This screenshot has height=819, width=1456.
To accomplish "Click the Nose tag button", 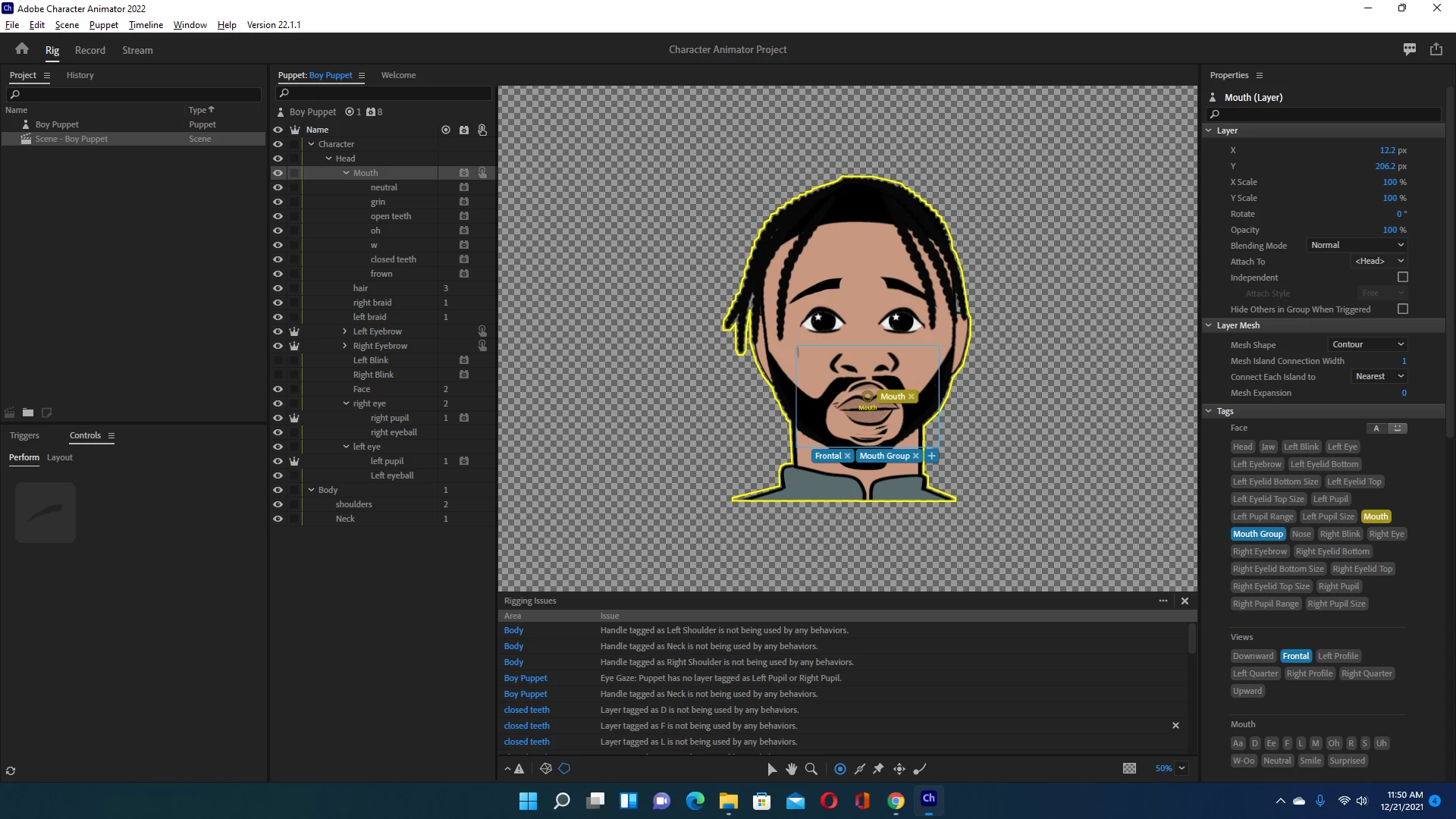I will coord(1301,534).
